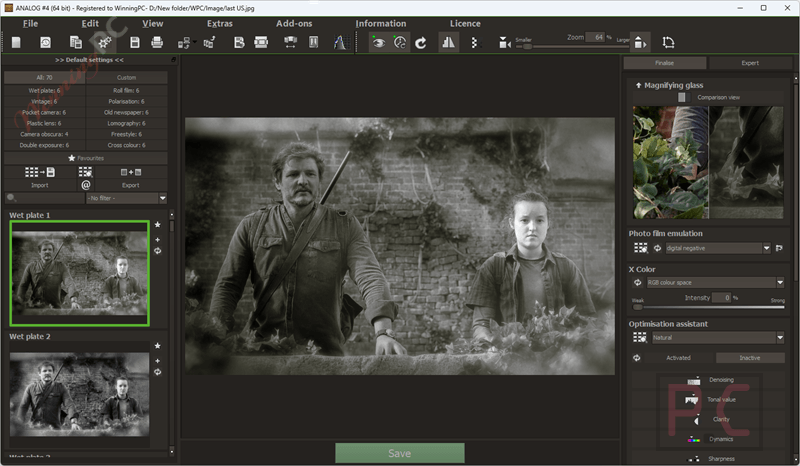Click the crop rotate icon
Screen dimensions: 800x466
(x=668, y=42)
